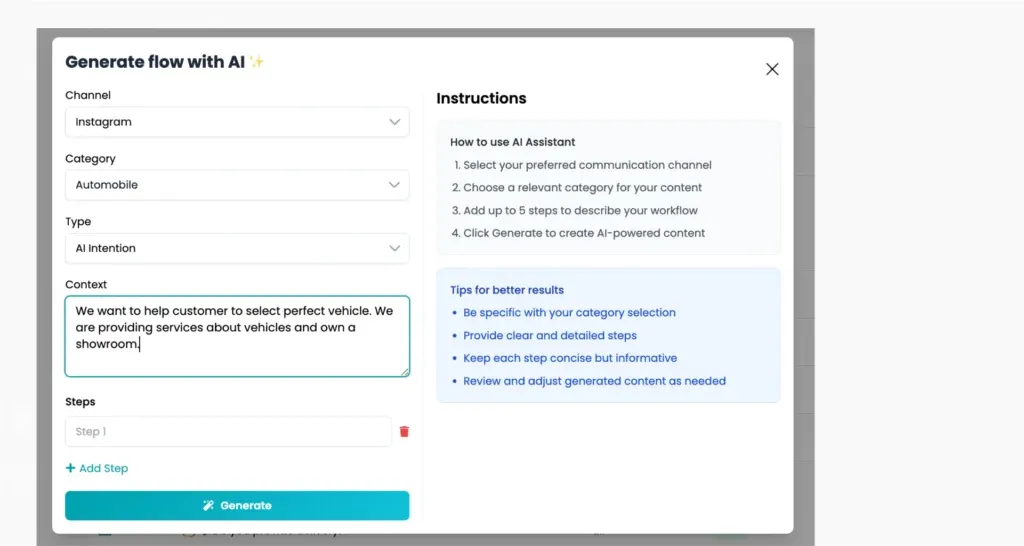Delete Step 1 with the red trash icon

tap(404, 432)
